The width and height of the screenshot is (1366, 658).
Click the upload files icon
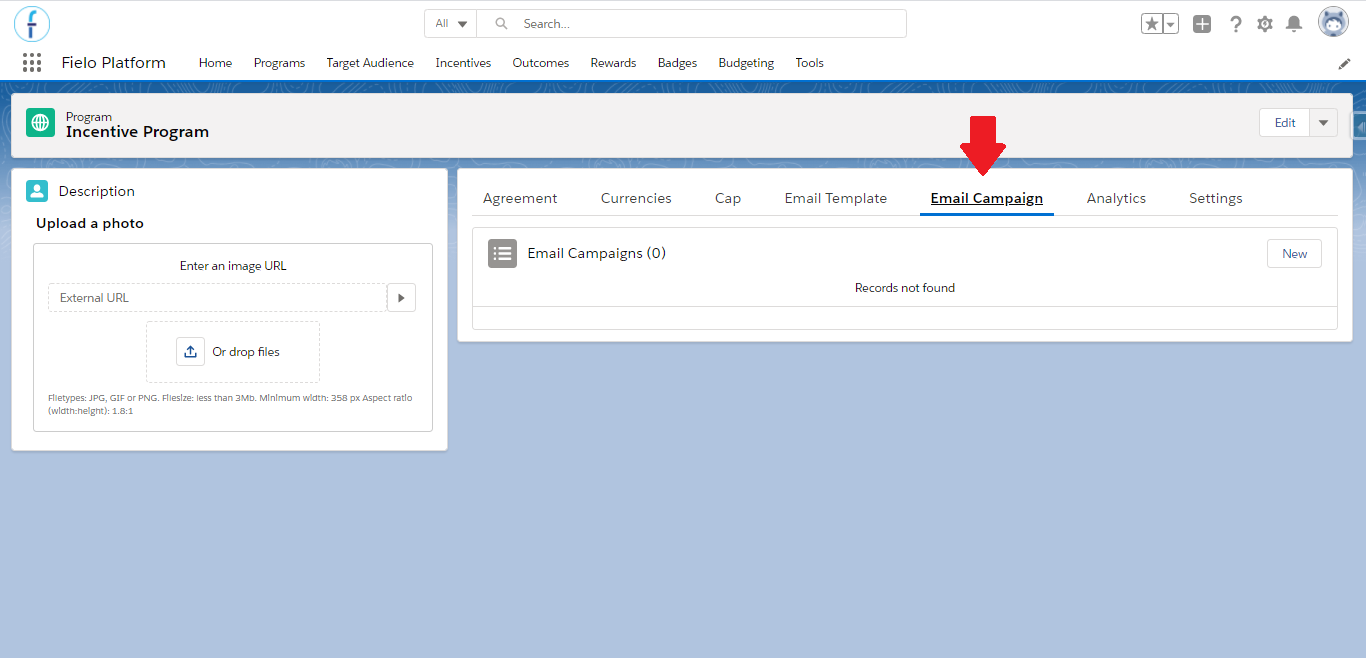coord(190,352)
